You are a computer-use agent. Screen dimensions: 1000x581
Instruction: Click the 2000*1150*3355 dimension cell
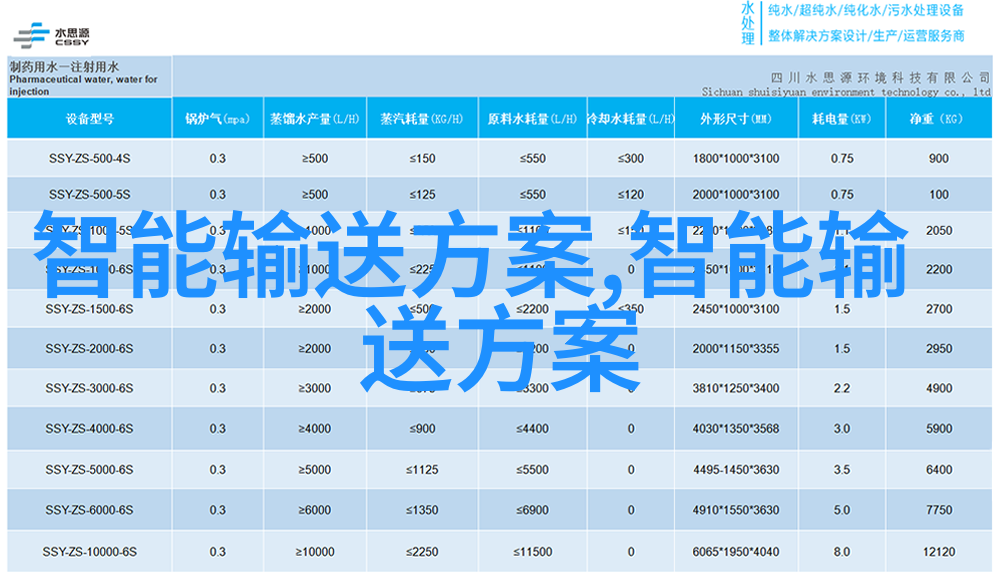(x=736, y=349)
